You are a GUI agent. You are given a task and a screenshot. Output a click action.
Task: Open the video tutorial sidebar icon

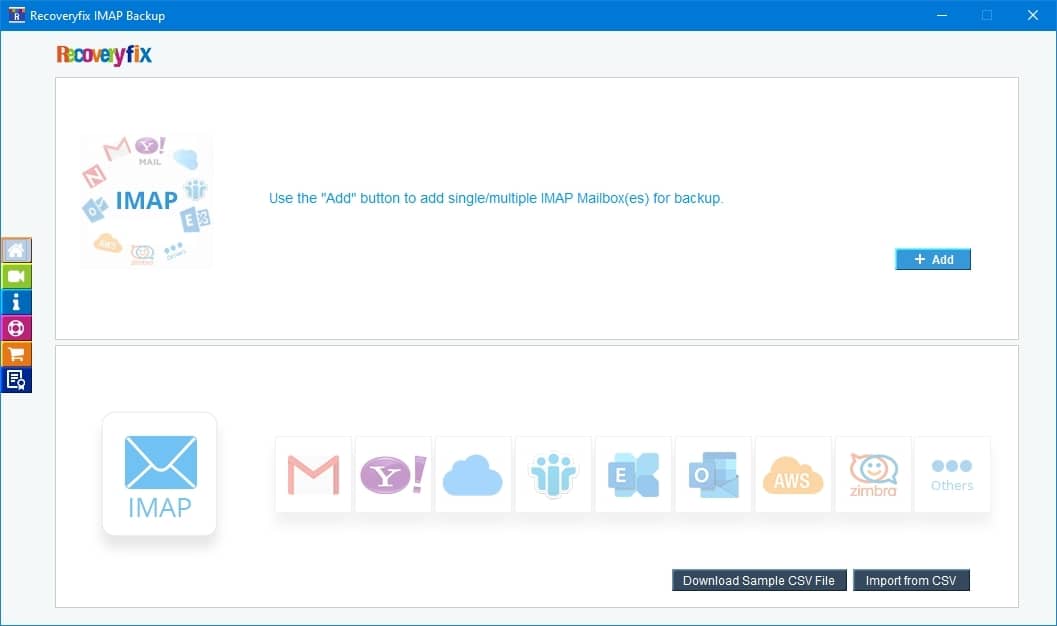click(x=16, y=276)
